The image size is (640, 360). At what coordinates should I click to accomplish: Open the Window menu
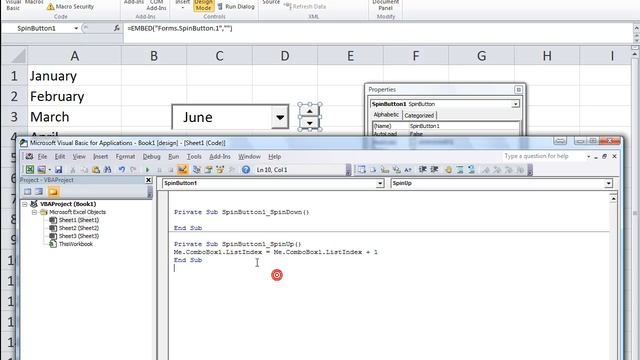[x=249, y=156]
